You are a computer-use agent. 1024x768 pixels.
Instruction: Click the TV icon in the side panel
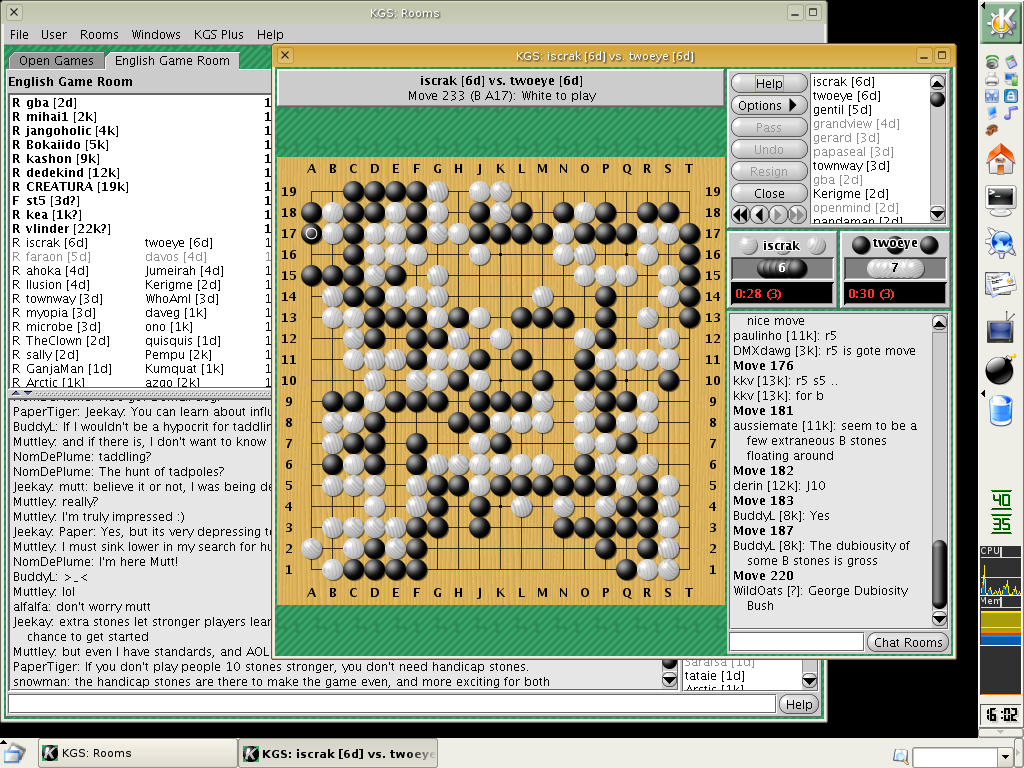1000,327
